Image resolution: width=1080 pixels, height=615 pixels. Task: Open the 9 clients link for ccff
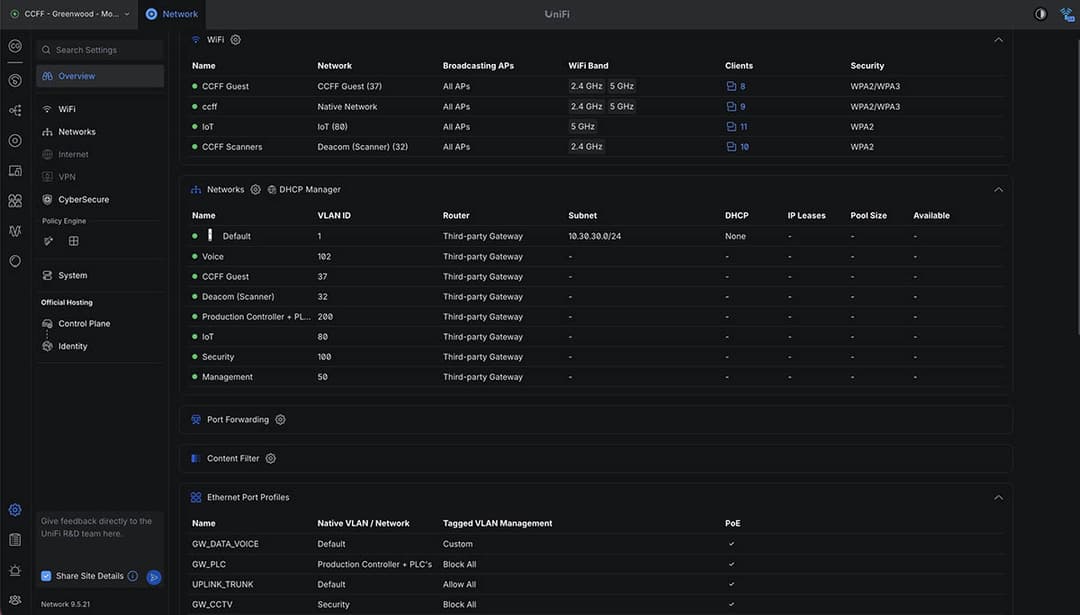736,107
